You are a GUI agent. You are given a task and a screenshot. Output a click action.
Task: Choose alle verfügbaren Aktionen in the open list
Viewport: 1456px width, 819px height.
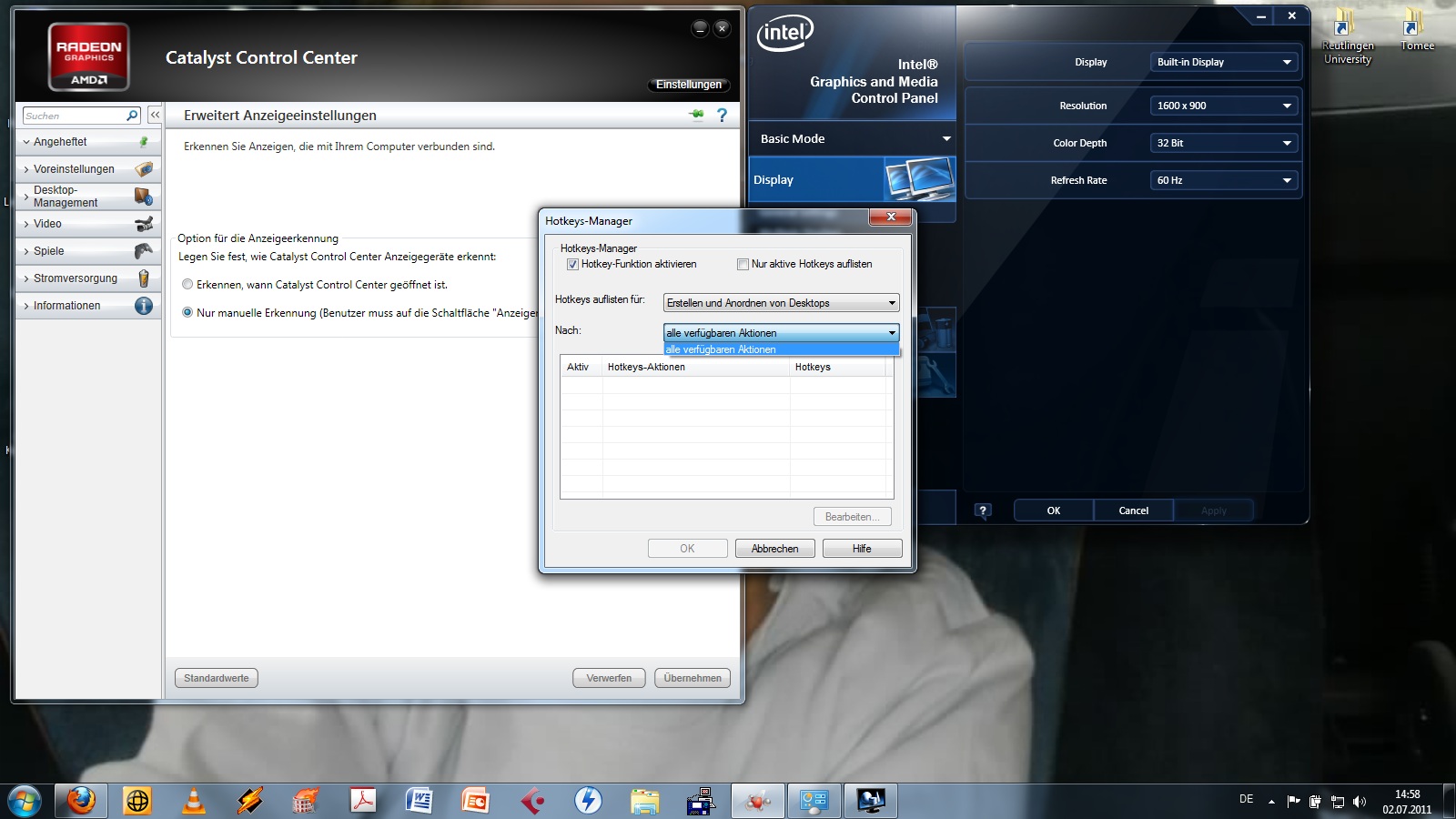tap(782, 349)
